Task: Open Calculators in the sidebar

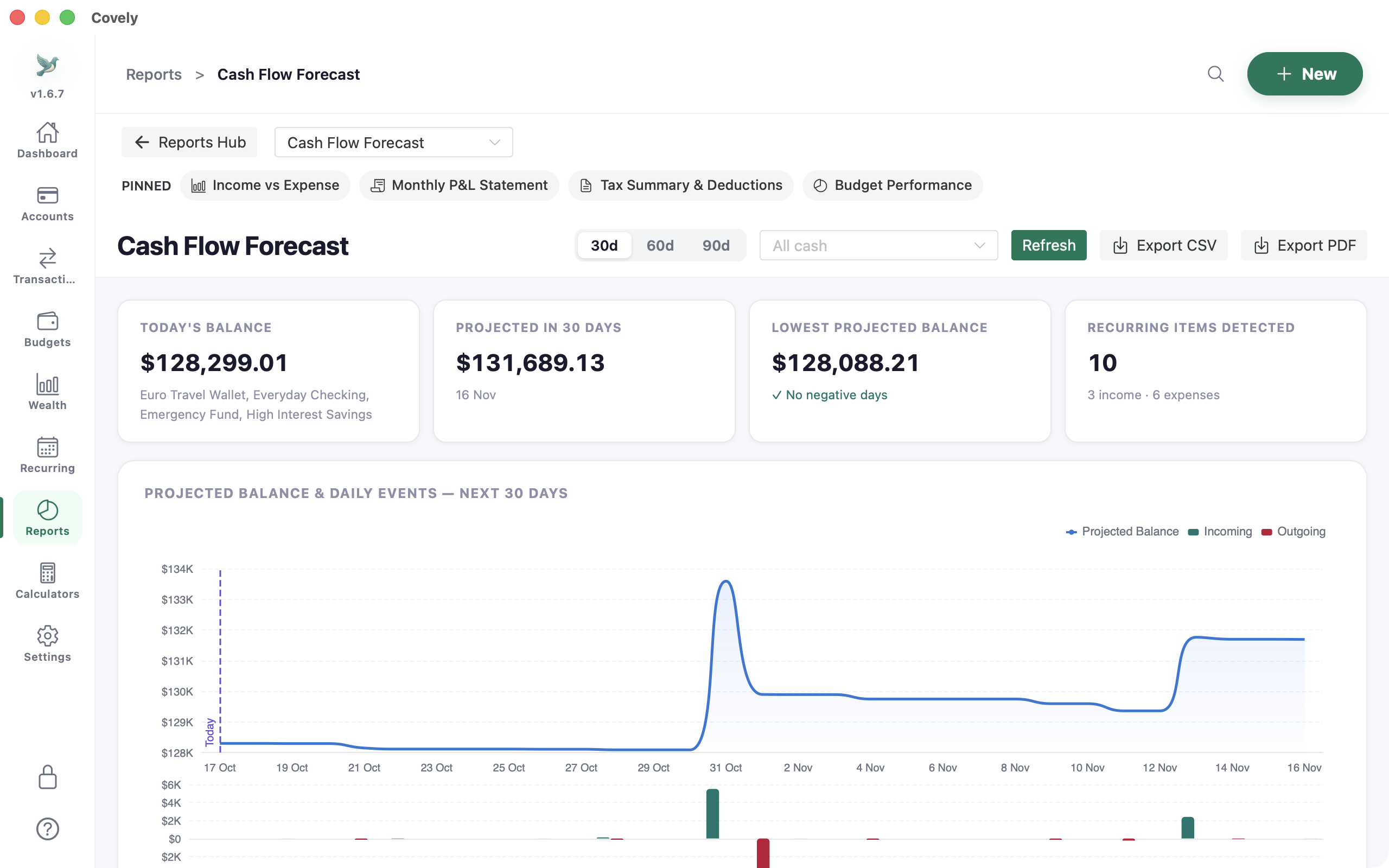Action: tap(47, 581)
